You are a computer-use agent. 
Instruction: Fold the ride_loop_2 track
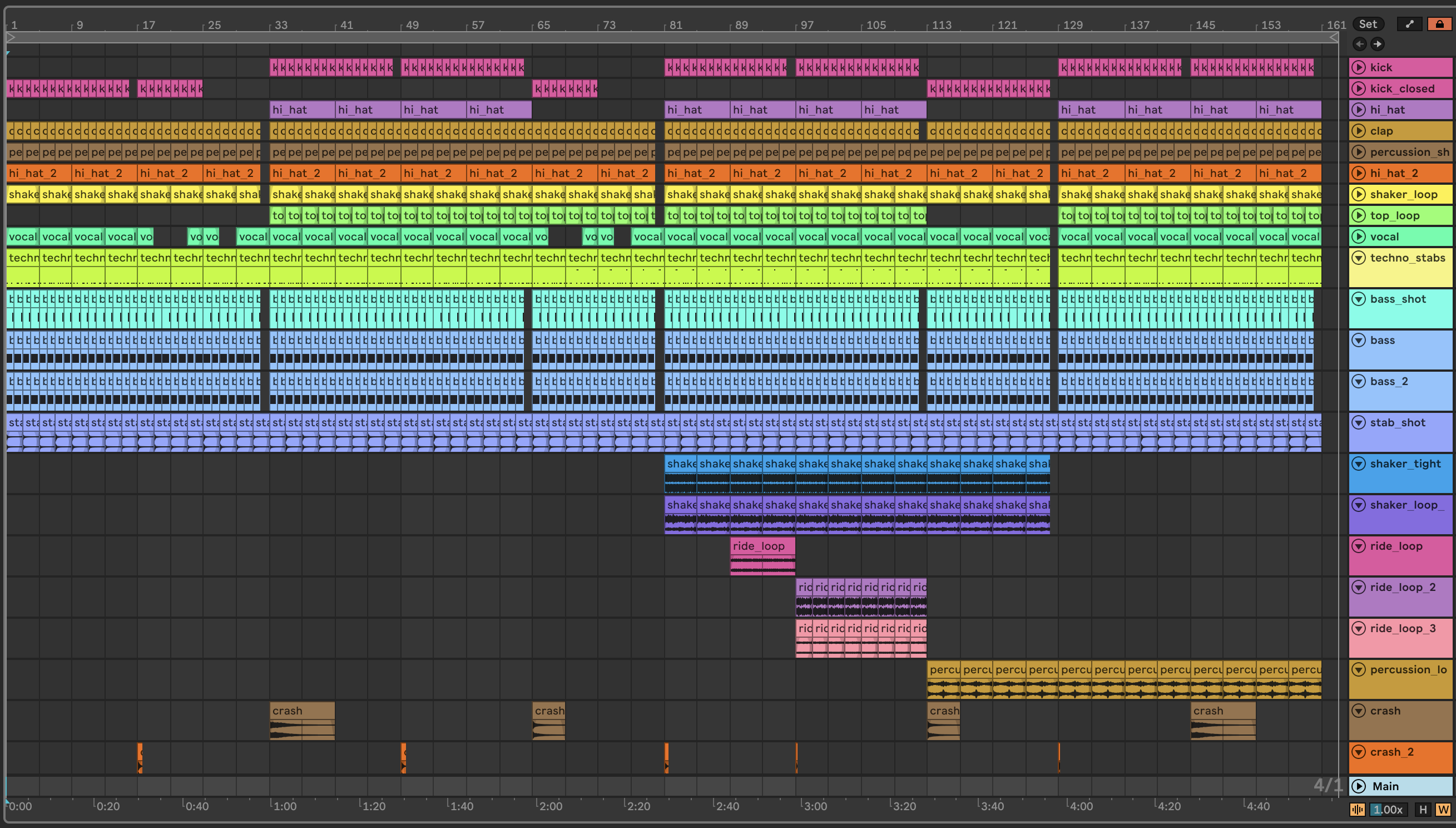1359,587
